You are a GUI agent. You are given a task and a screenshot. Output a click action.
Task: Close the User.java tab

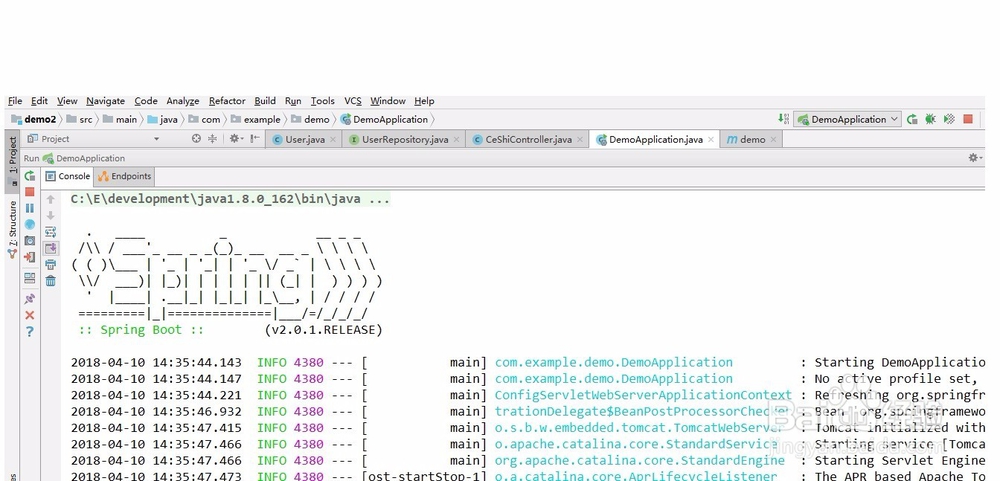pyautogui.click(x=333, y=140)
